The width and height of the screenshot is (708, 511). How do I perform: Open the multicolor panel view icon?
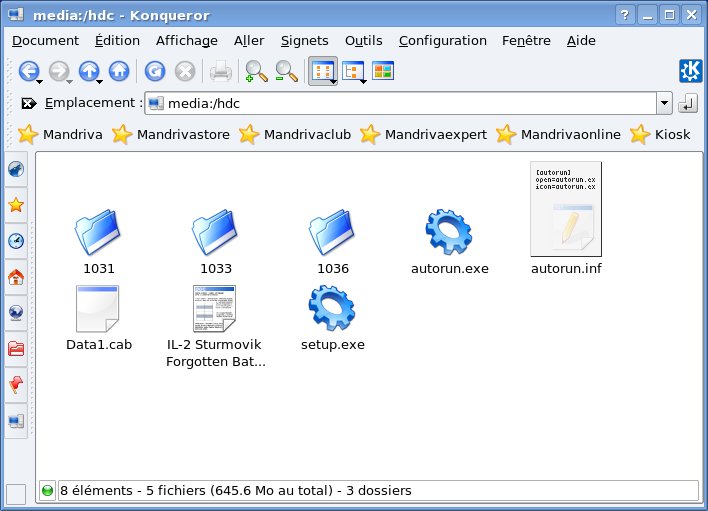[383, 71]
